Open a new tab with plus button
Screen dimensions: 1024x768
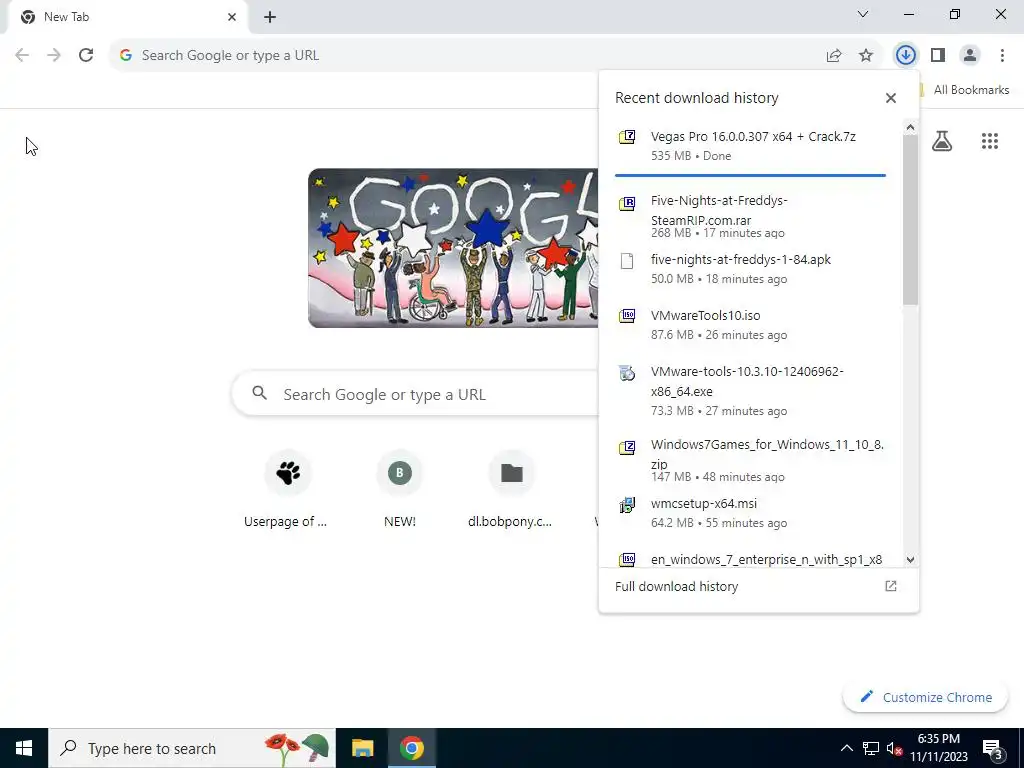coord(270,17)
